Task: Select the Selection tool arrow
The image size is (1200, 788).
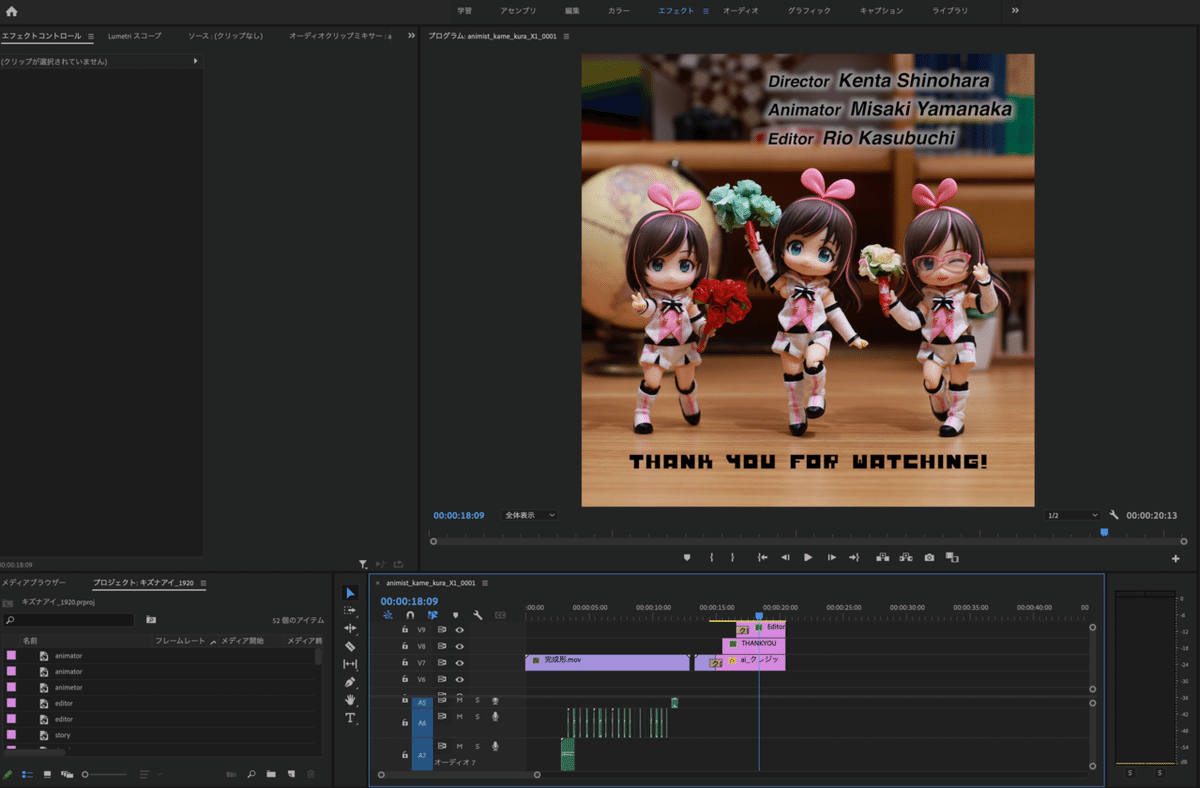Action: (350, 593)
